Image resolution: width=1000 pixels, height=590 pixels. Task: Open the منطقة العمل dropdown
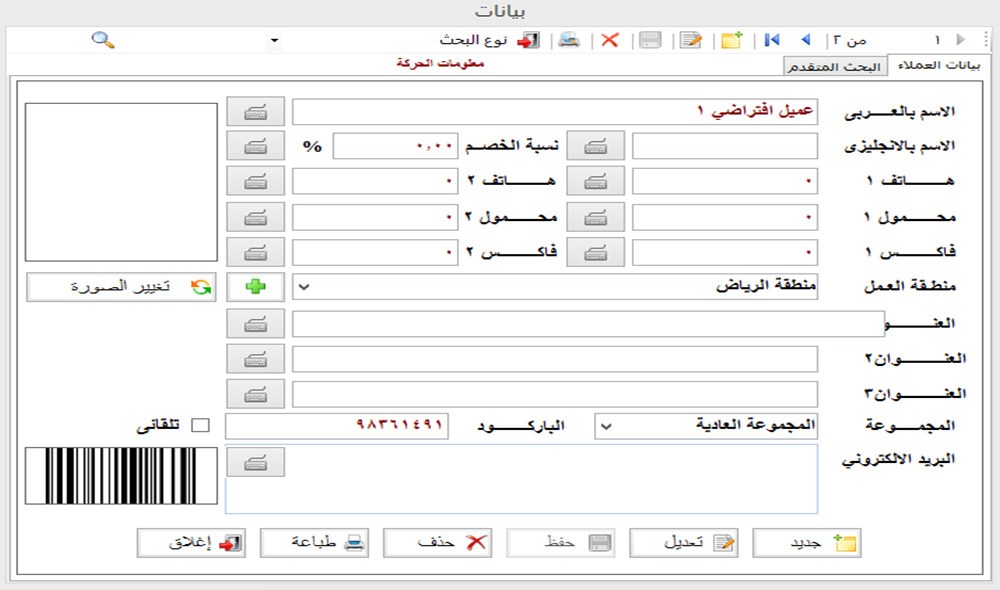coord(304,286)
